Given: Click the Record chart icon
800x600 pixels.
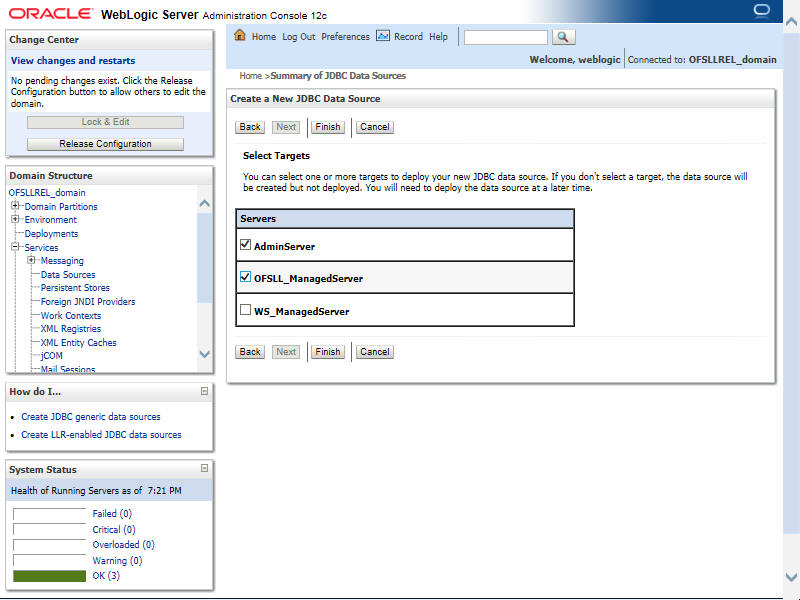Looking at the screenshot, I should [x=383, y=36].
